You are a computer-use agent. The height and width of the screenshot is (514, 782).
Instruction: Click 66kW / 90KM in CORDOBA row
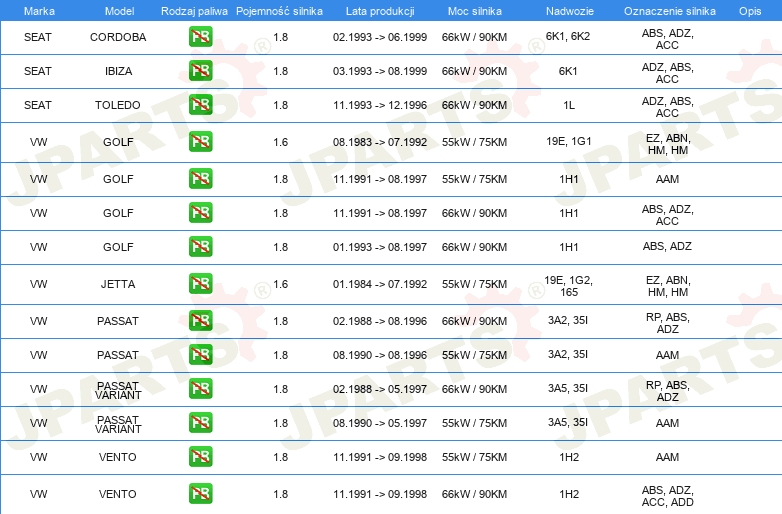(x=474, y=37)
